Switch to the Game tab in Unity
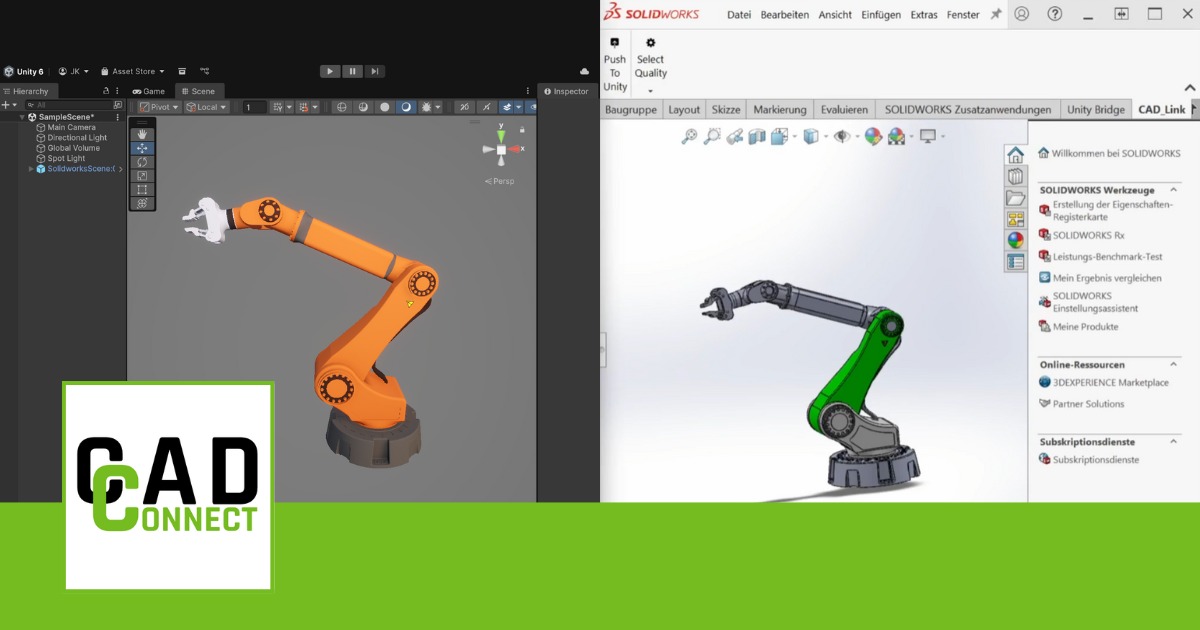This screenshot has height=630, width=1200. (x=149, y=91)
